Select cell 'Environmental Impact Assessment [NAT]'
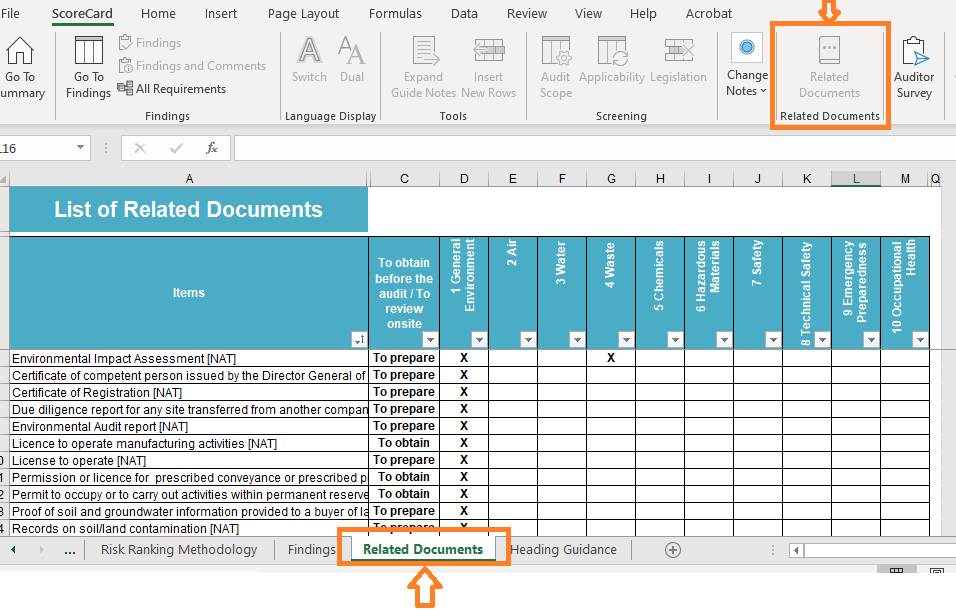The width and height of the screenshot is (956, 611). point(189,359)
